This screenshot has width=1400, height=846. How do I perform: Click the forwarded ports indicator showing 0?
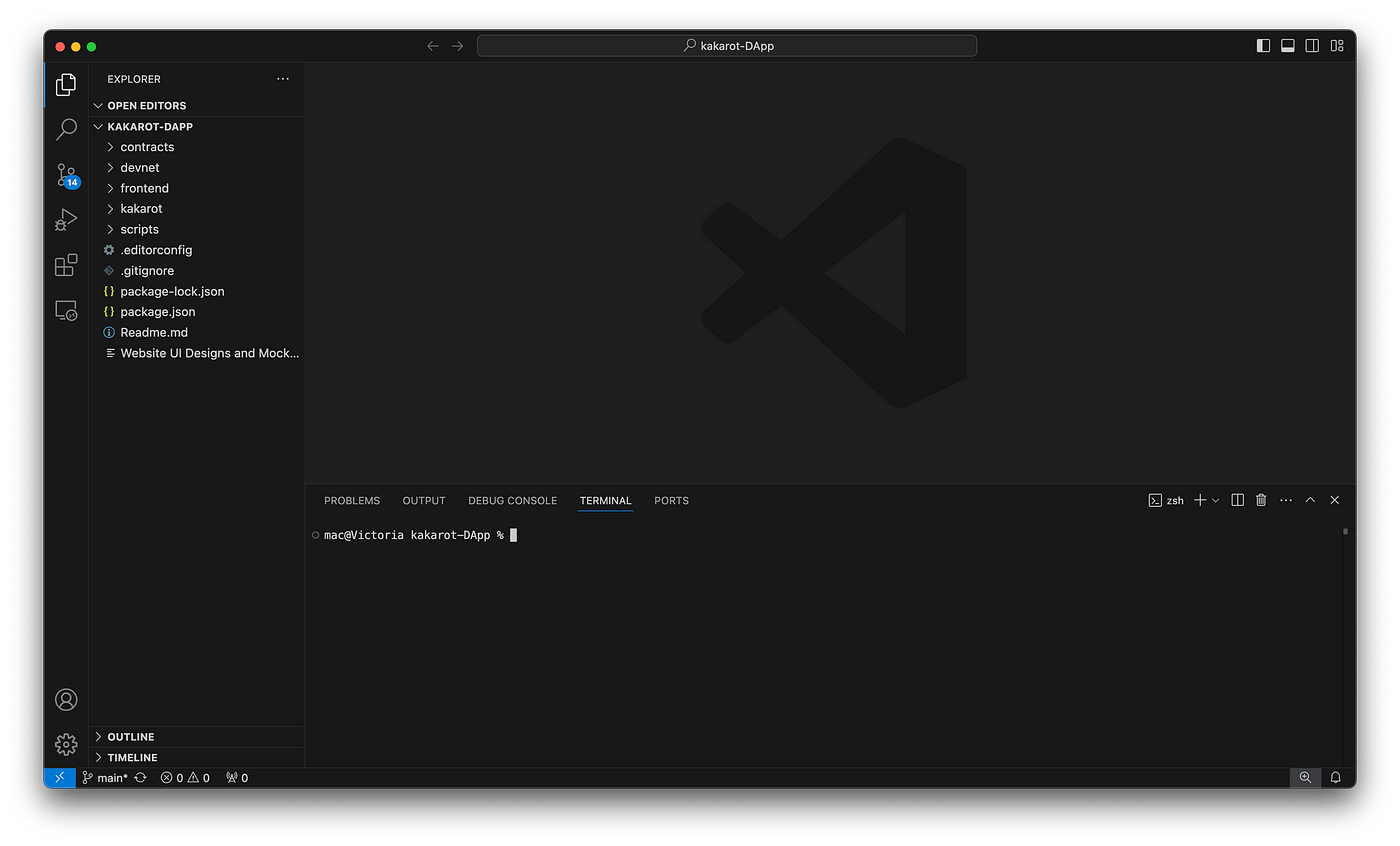[x=237, y=777]
